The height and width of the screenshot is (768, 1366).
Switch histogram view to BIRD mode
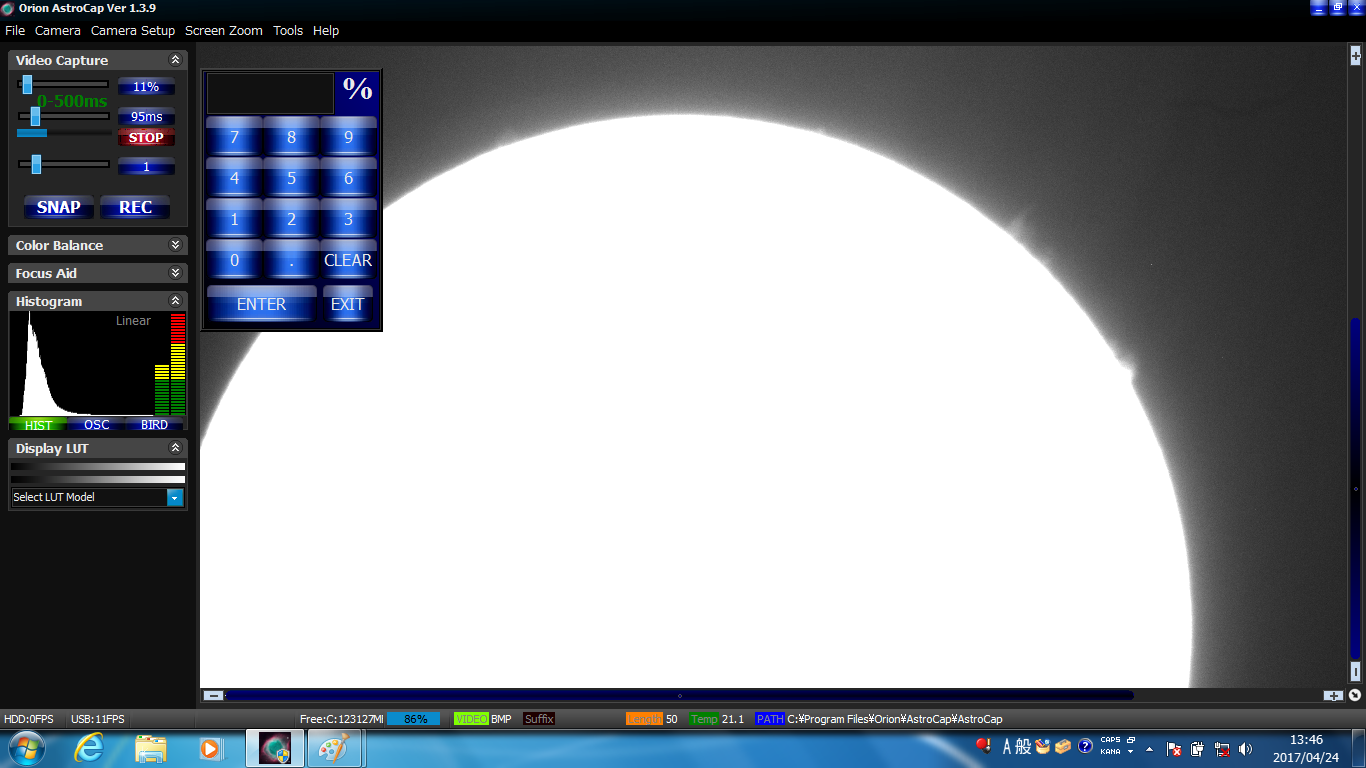(154, 425)
